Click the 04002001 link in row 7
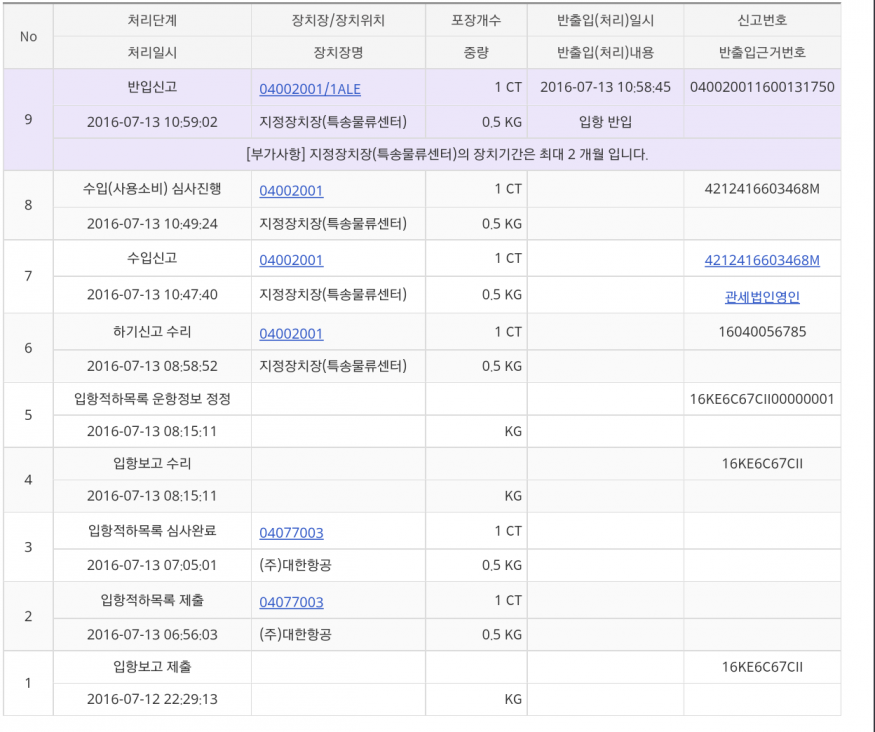 291,261
